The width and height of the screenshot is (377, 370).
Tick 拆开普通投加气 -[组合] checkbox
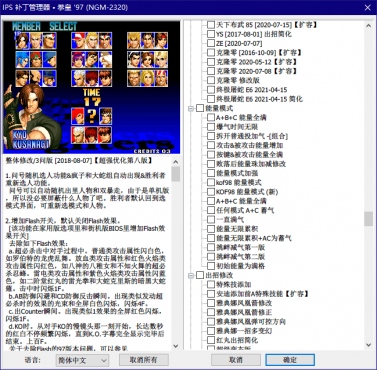[x=211, y=136]
